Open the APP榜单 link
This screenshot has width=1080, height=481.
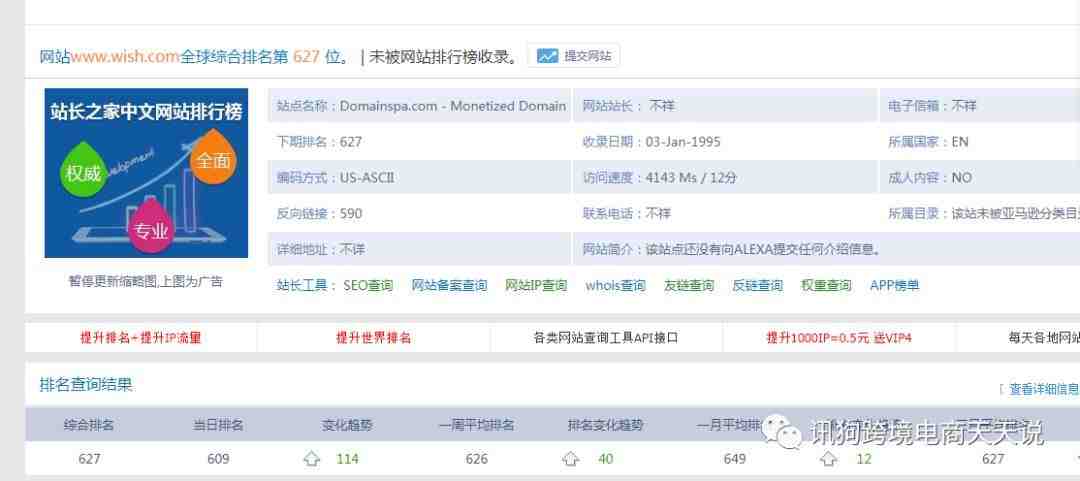click(894, 285)
